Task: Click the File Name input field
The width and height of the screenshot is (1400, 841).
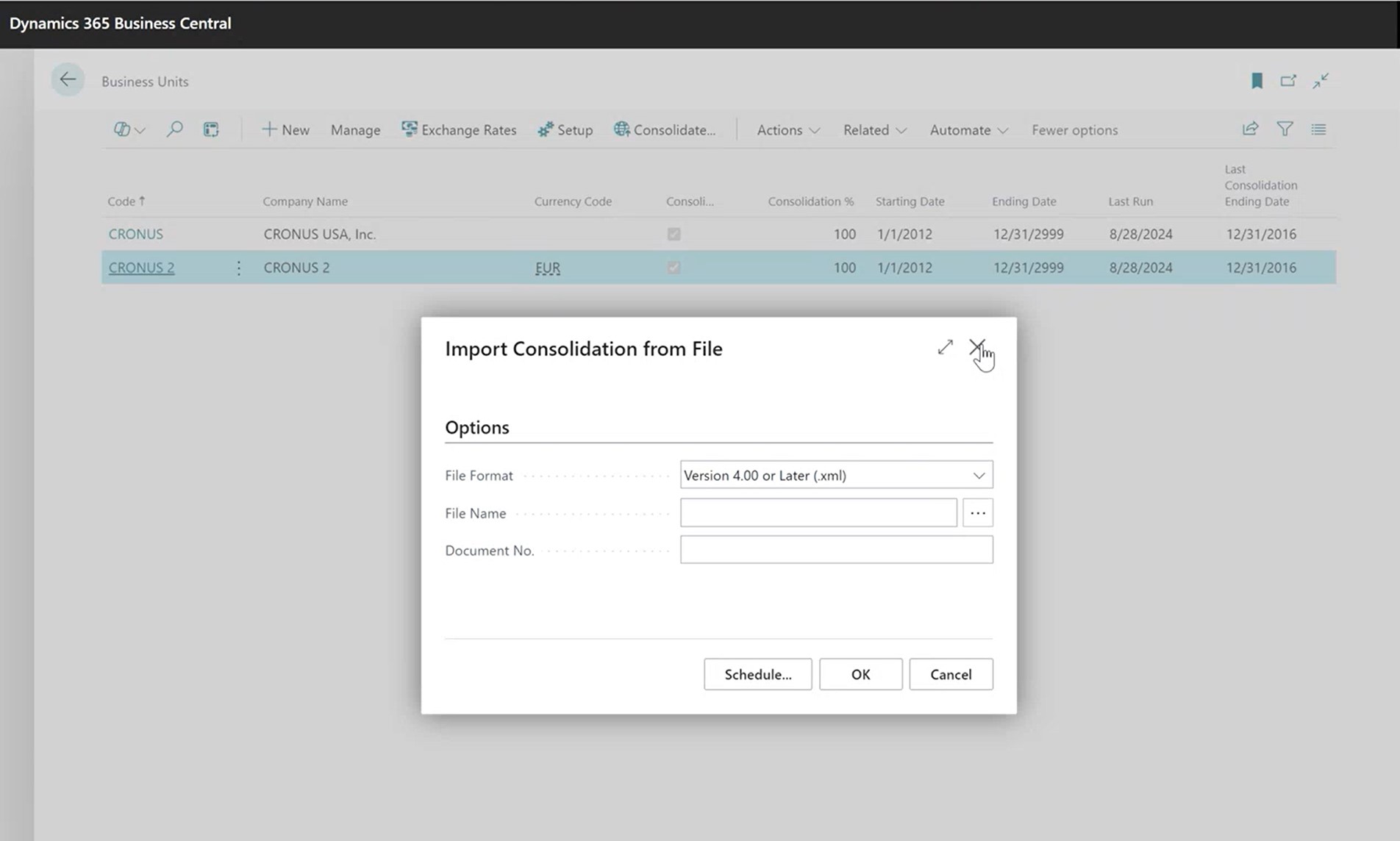Action: click(x=818, y=513)
